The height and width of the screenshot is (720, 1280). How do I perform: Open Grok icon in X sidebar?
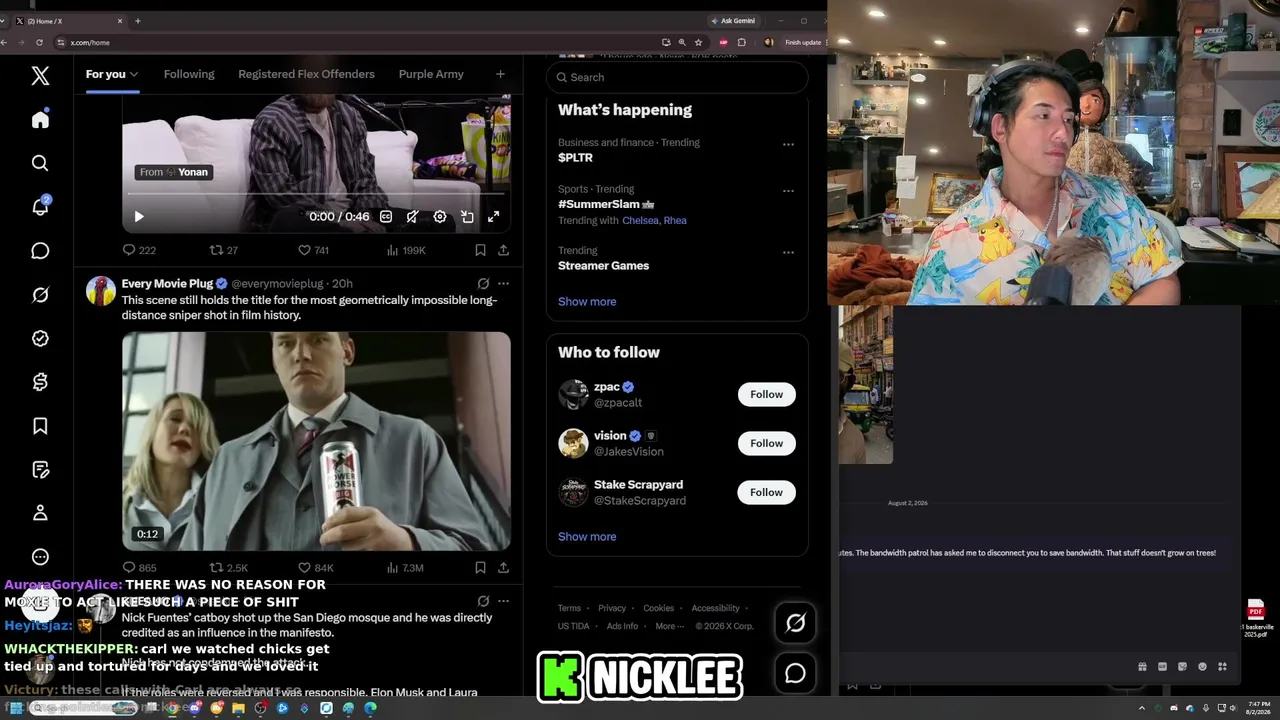point(40,295)
